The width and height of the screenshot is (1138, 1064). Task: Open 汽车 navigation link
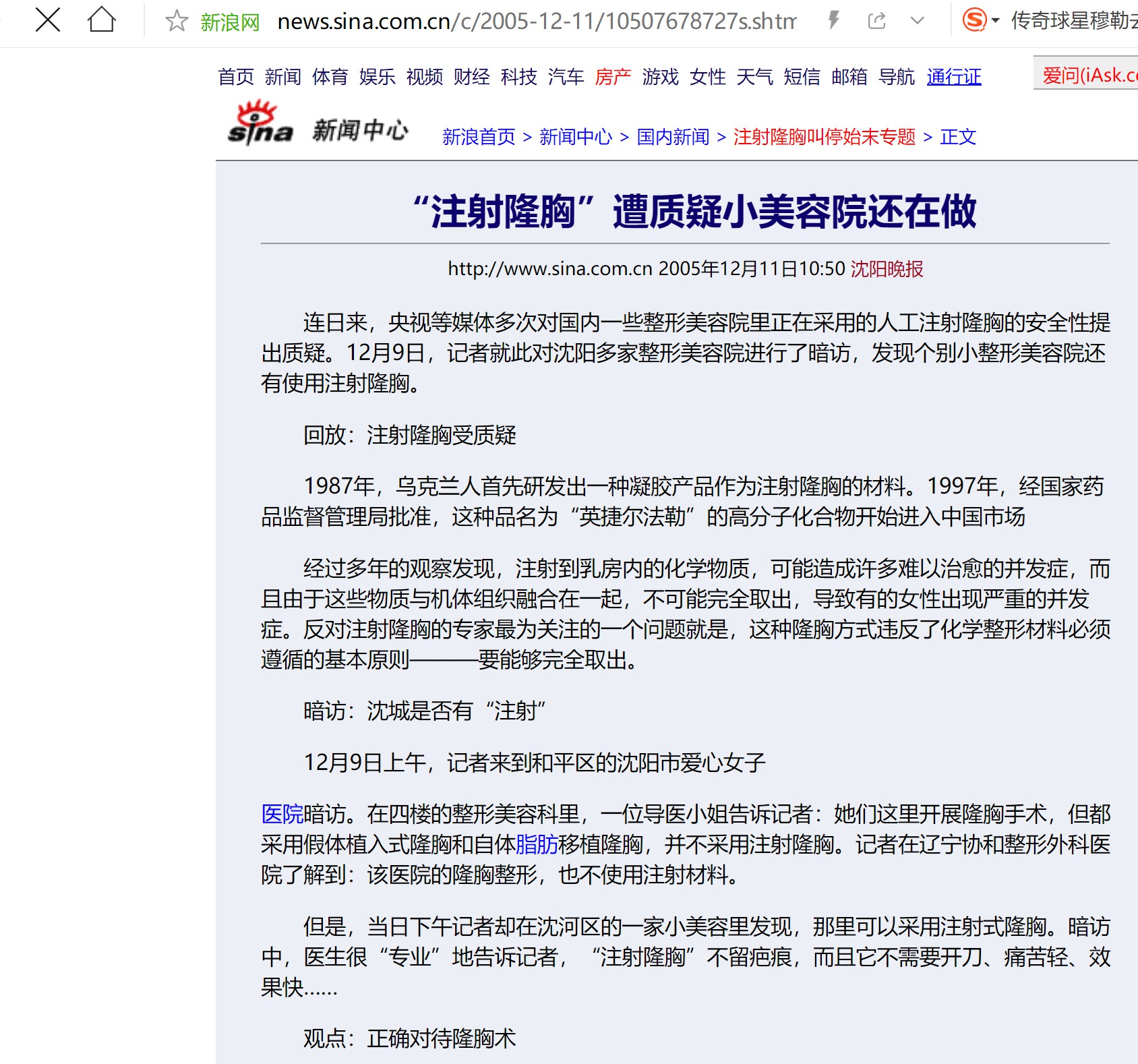click(x=566, y=77)
